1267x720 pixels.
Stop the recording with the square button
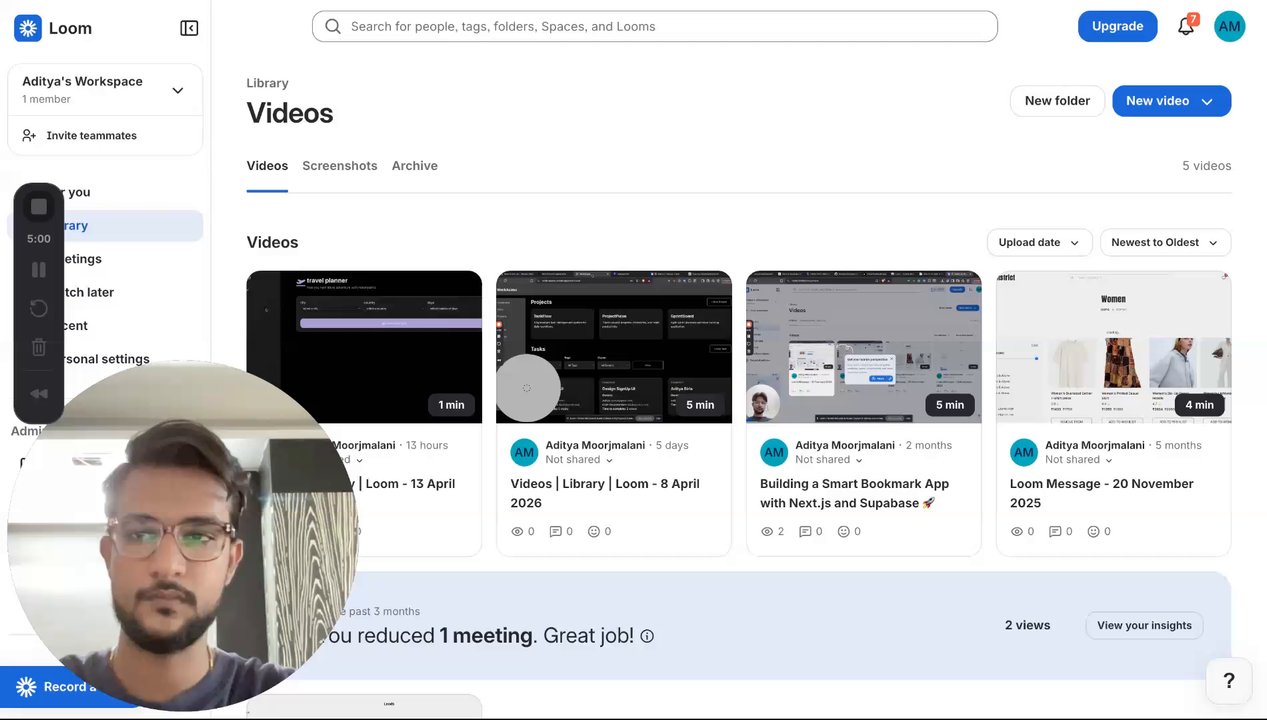click(39, 206)
